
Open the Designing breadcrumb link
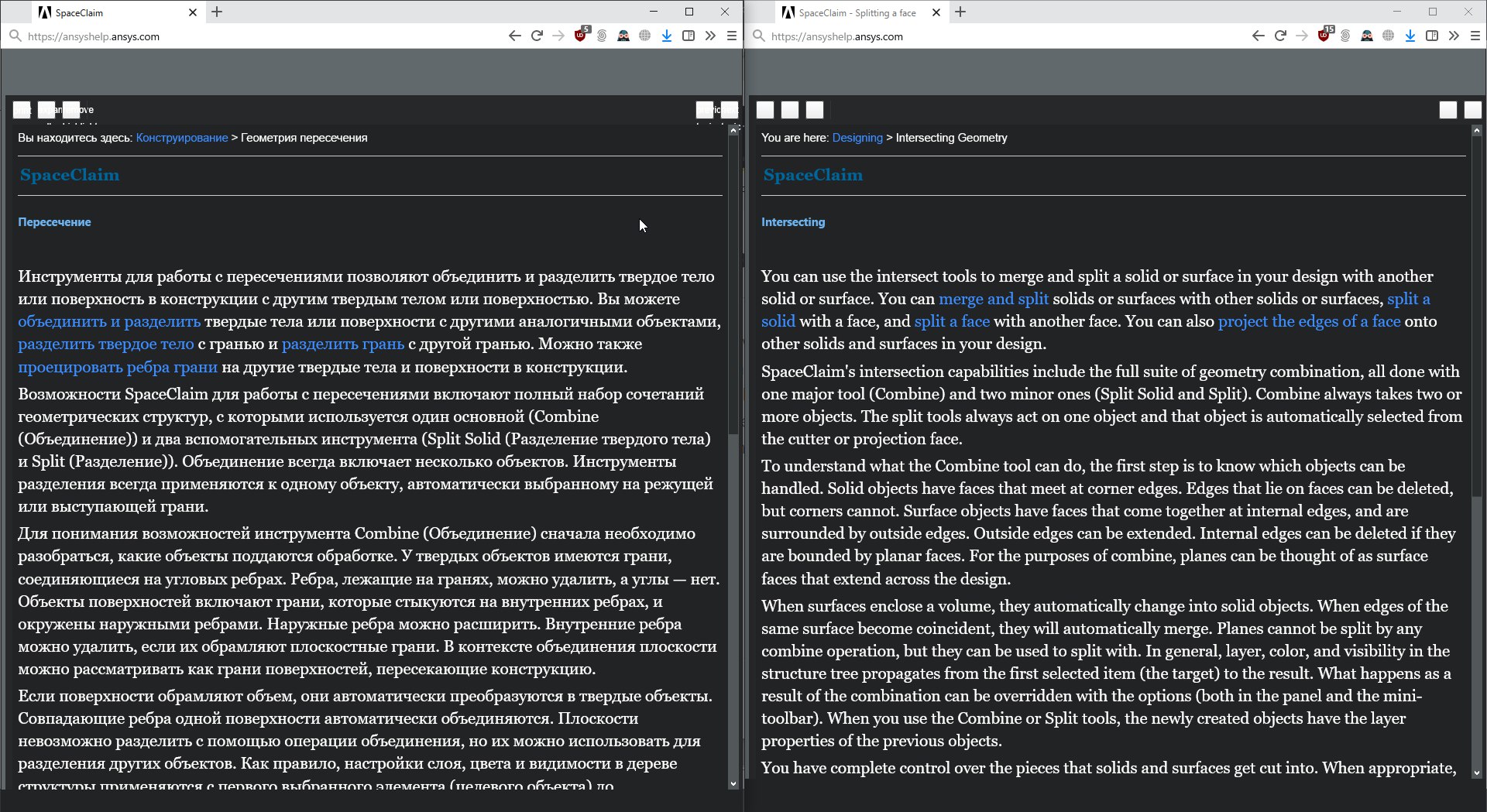[857, 138]
